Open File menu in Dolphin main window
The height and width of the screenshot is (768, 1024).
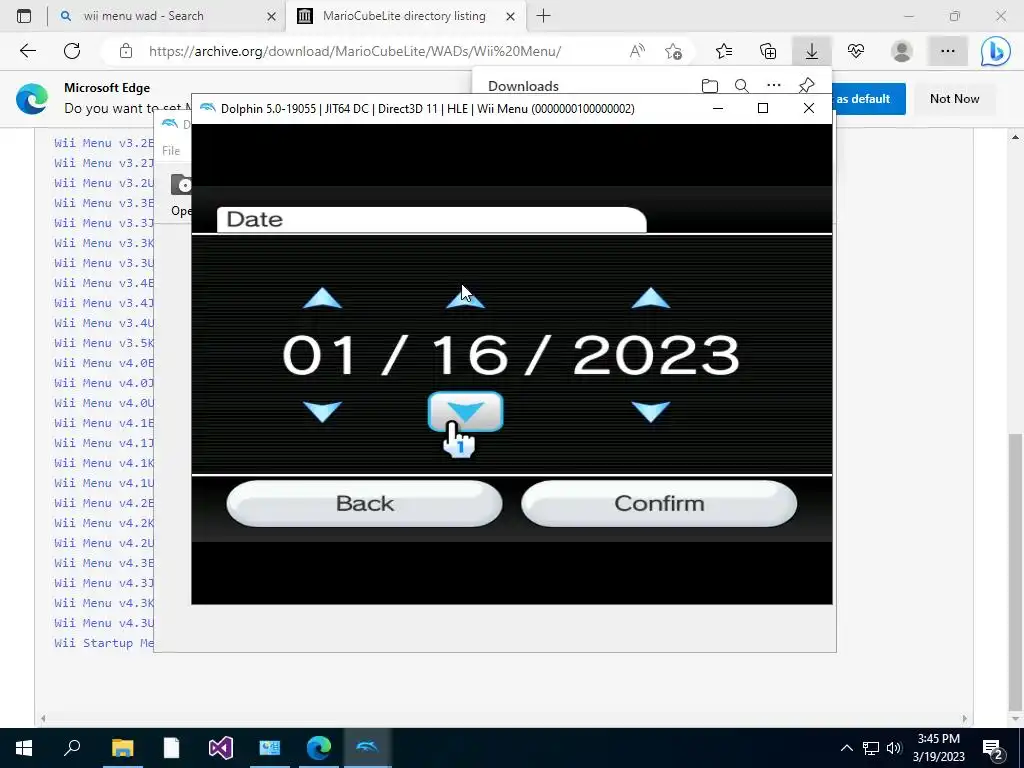click(x=171, y=151)
